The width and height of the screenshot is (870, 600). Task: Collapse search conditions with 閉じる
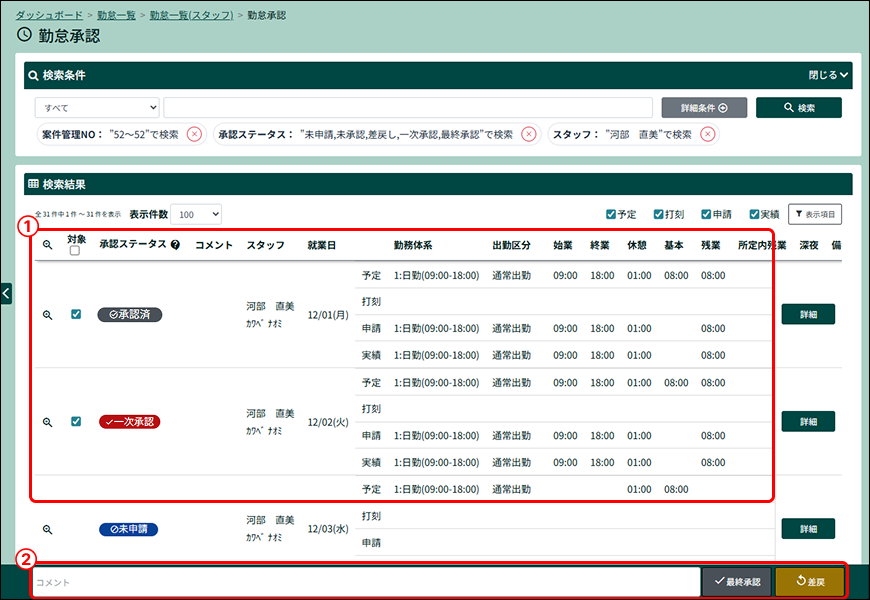point(828,75)
